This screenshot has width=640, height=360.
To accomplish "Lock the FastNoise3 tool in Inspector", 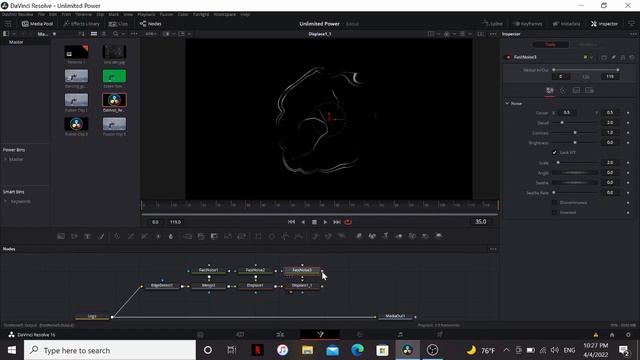I will [623, 58].
